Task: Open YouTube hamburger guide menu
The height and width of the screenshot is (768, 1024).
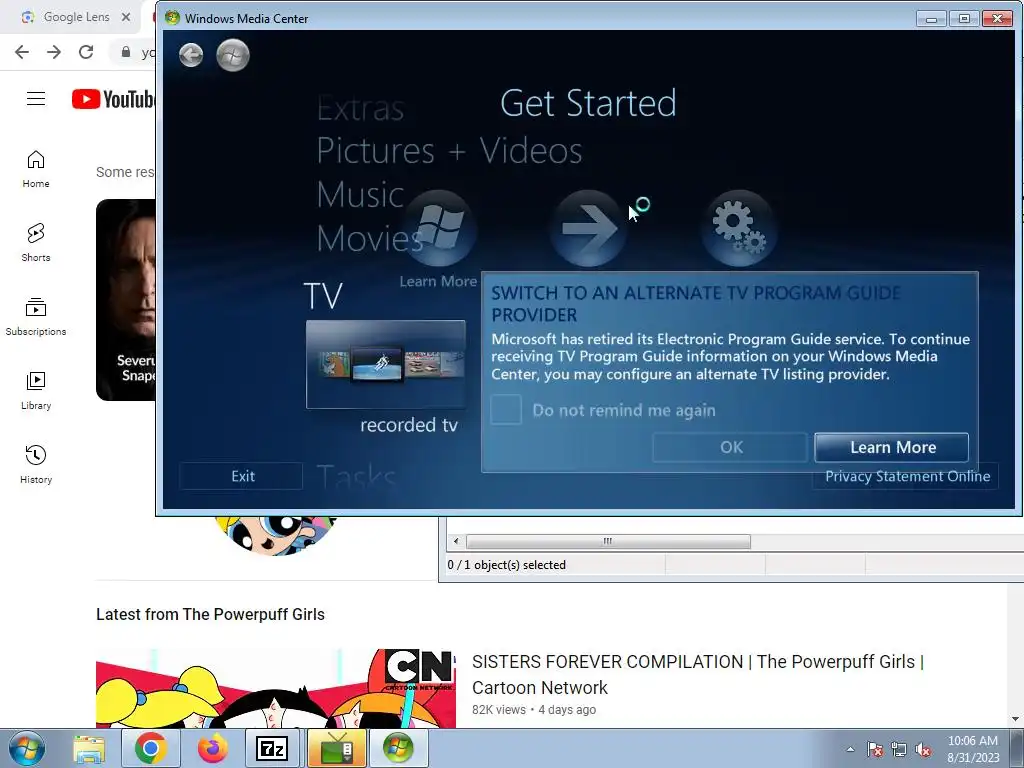Action: (x=36, y=99)
